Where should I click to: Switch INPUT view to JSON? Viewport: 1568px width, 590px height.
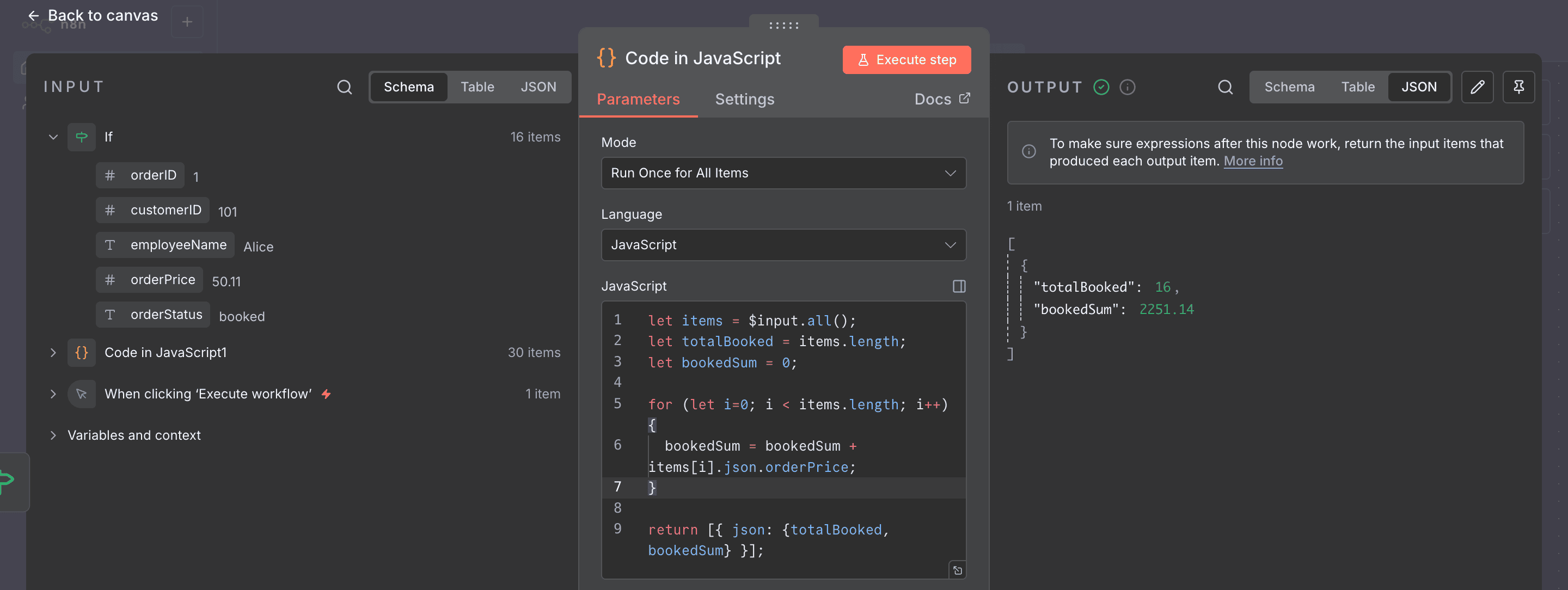pyautogui.click(x=538, y=87)
